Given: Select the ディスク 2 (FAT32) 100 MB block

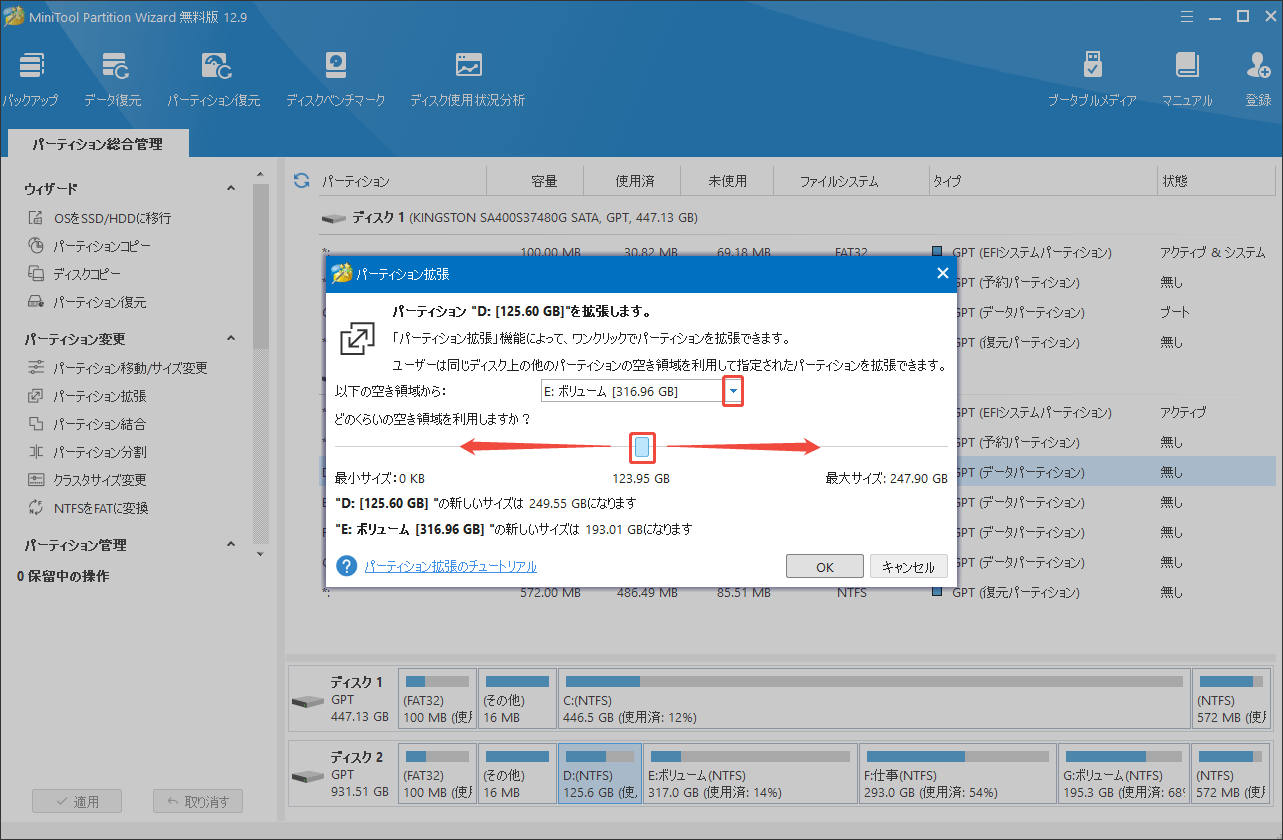Looking at the screenshot, I should [x=437, y=774].
